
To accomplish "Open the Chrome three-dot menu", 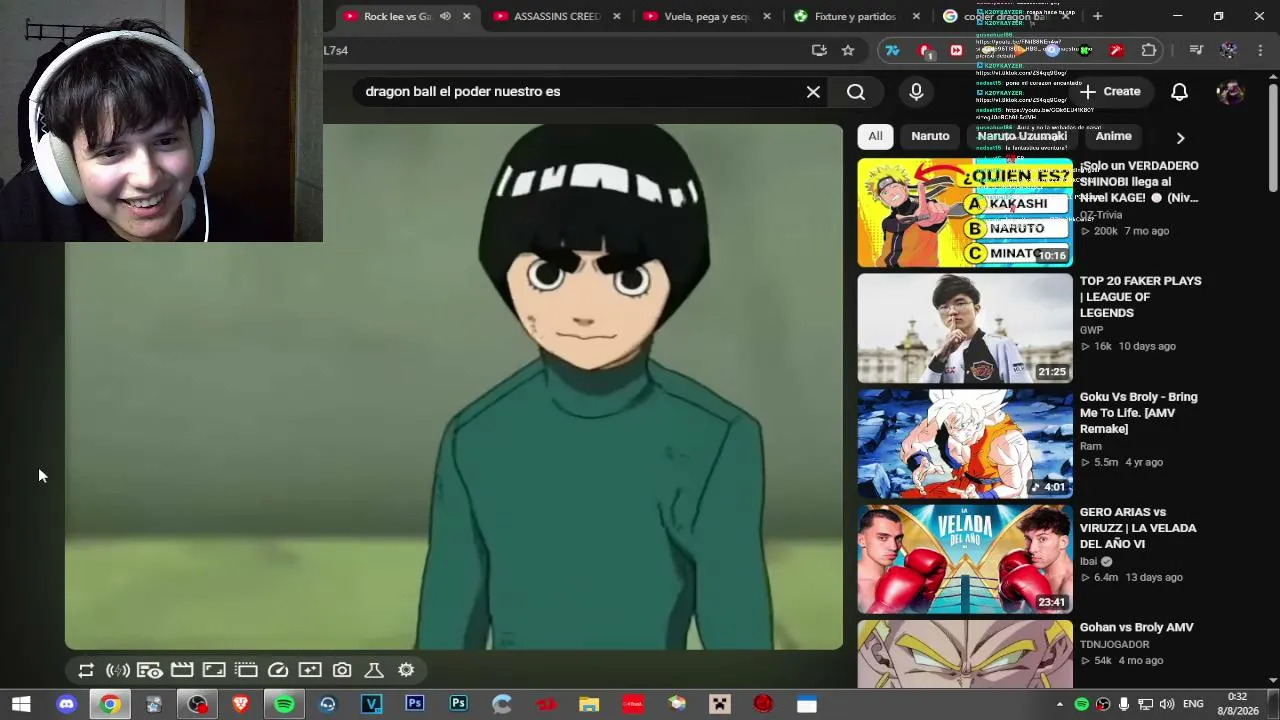I will coord(1260,50).
